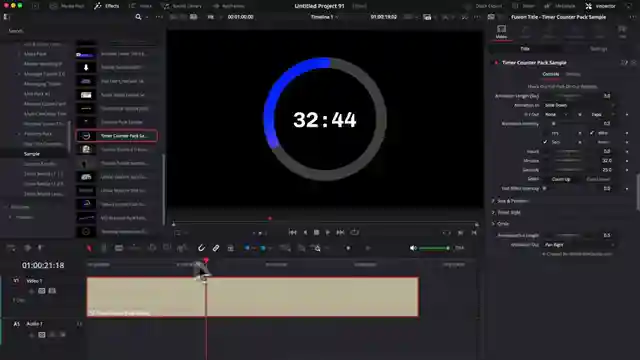
Task: Stop playback in the viewer
Action: (316, 232)
